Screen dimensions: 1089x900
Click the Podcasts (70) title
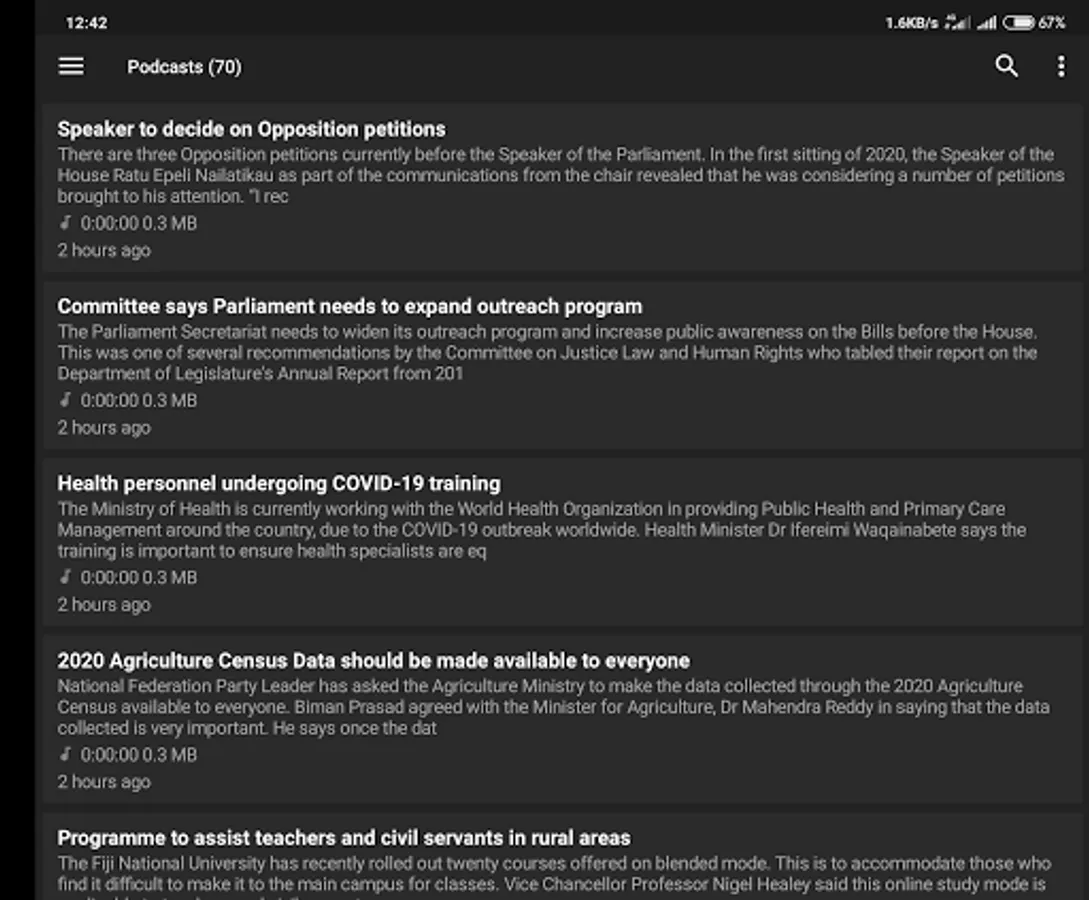tap(184, 67)
